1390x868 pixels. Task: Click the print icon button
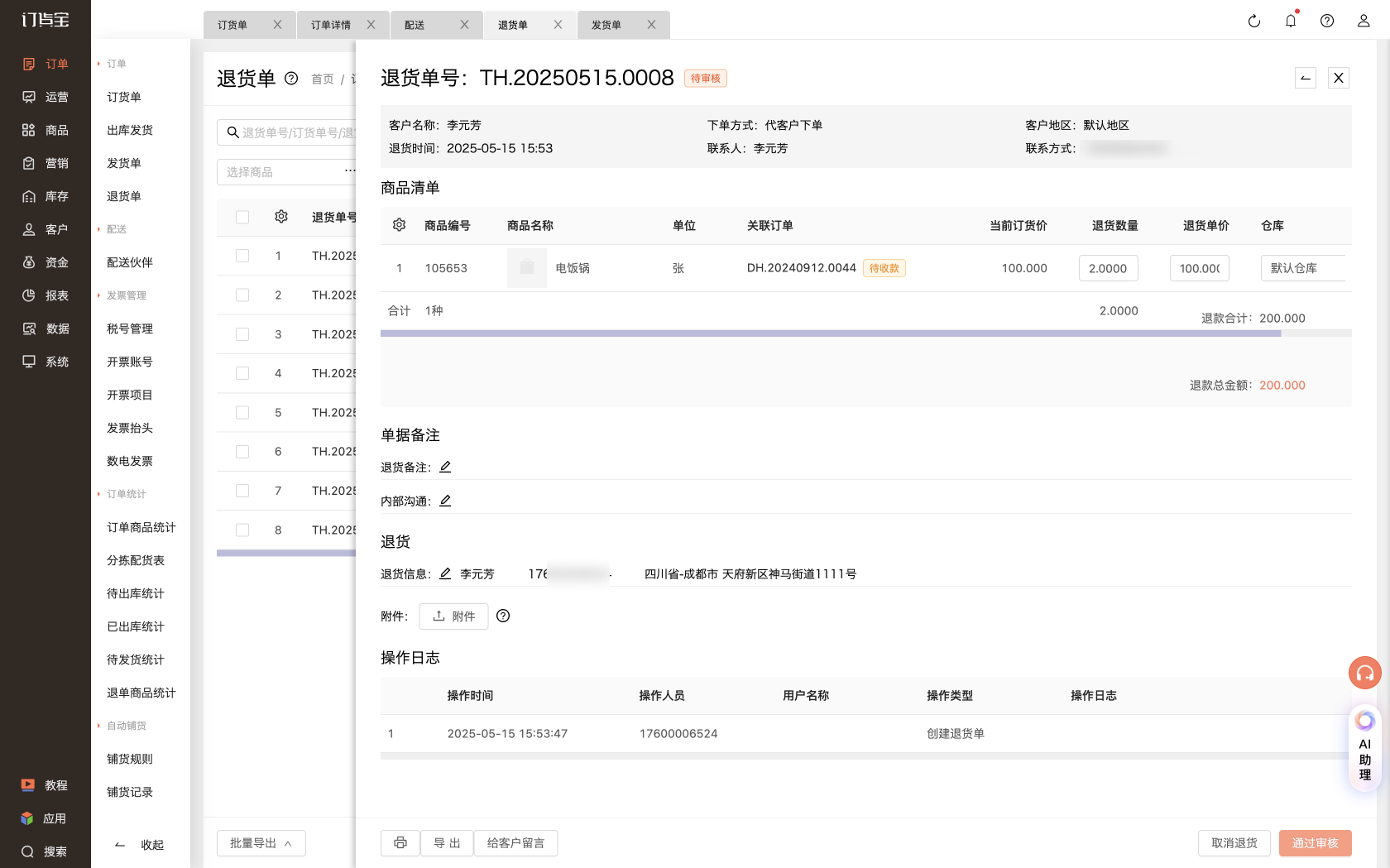[400, 843]
